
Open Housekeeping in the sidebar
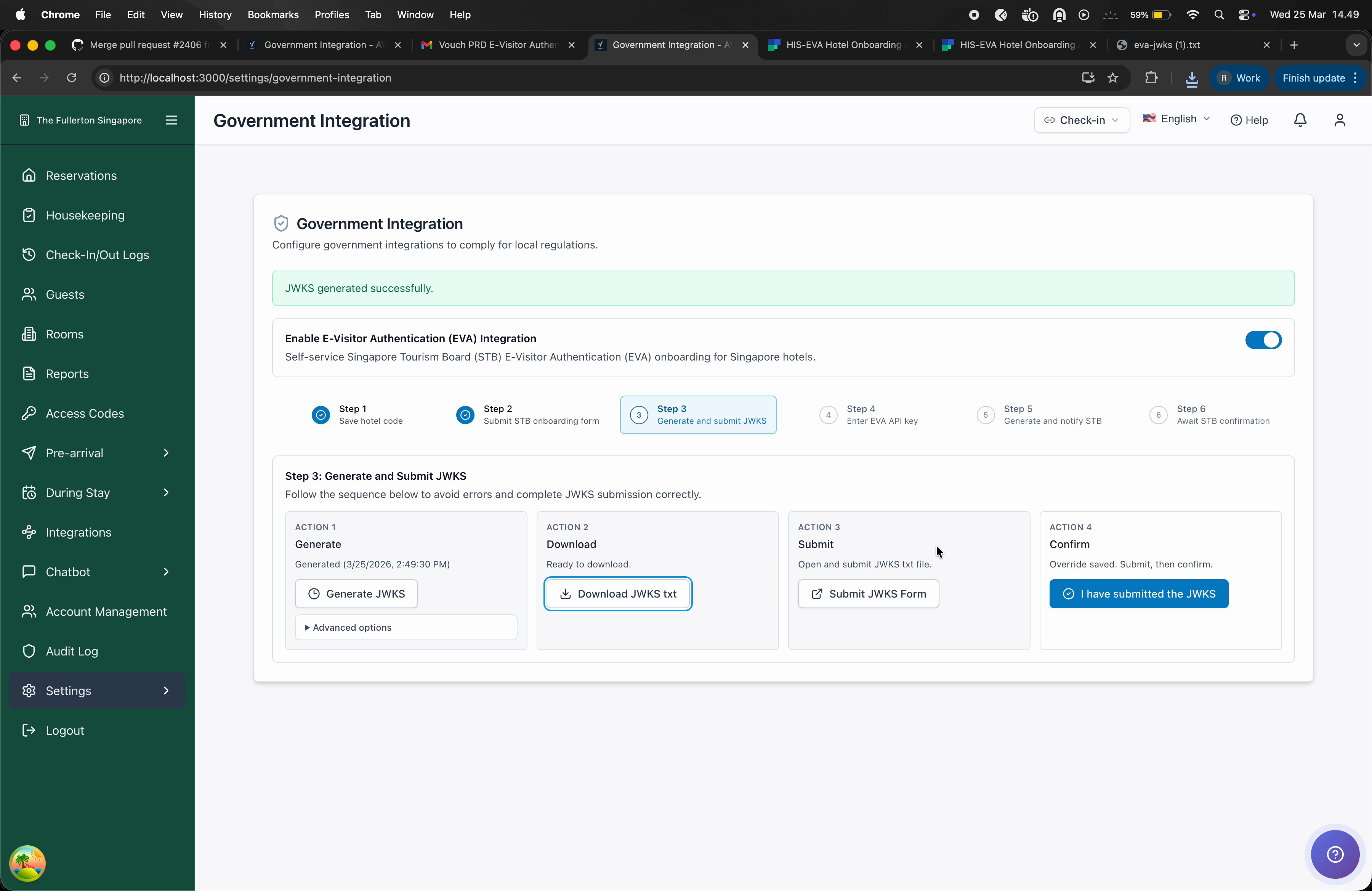click(85, 215)
